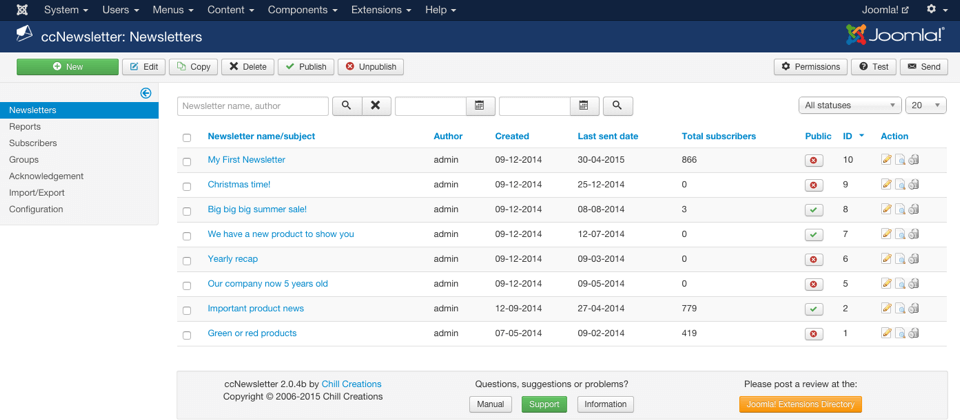Image resolution: width=960 pixels, height=420 pixels.
Task: Select the Test toolbar button
Action: (x=874, y=67)
